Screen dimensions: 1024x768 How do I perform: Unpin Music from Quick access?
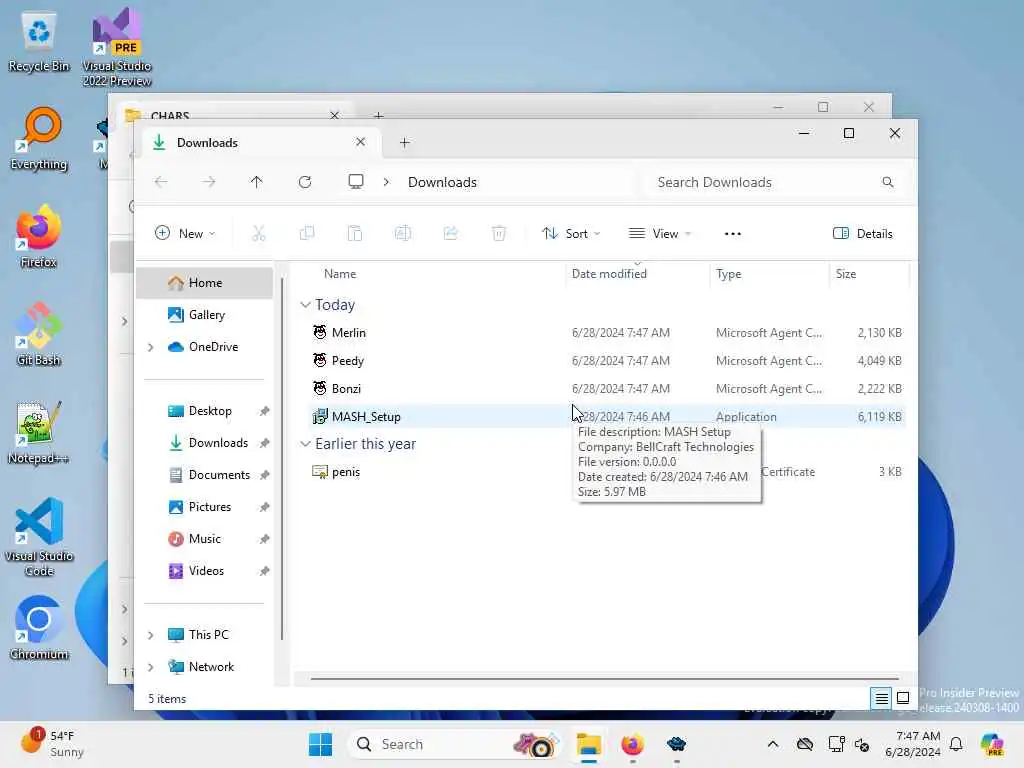264,539
